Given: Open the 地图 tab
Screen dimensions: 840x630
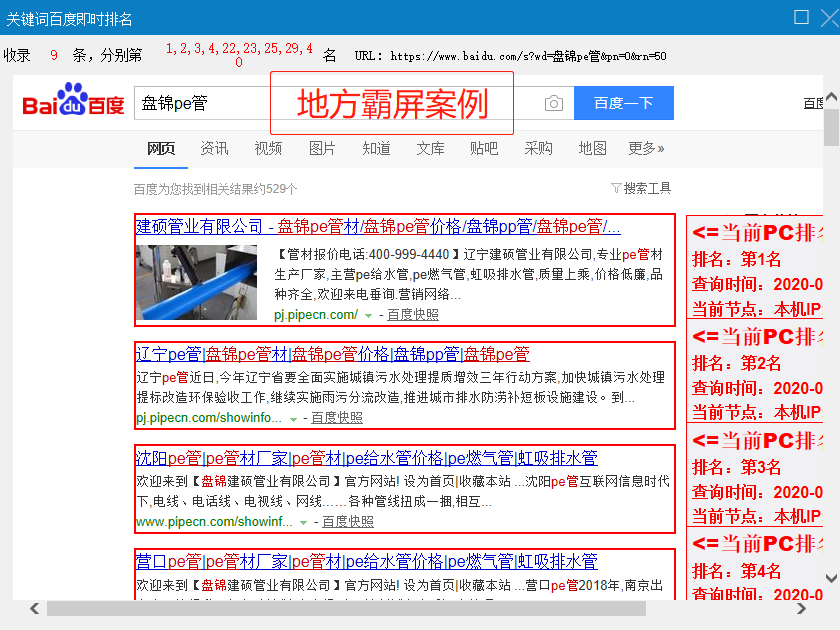Looking at the screenshot, I should [x=592, y=148].
